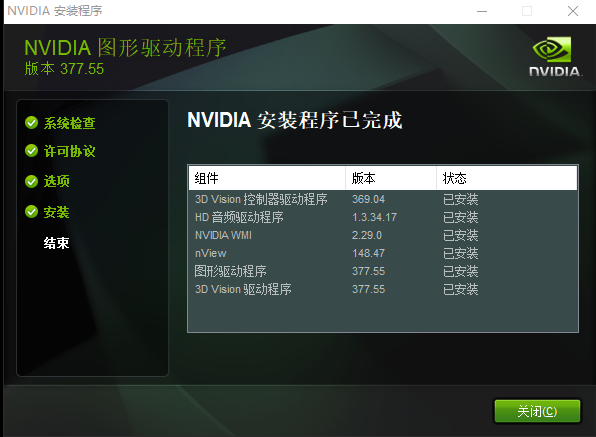Select the 3D Vision 驱动程序 row
596x437 pixels.
383,289
